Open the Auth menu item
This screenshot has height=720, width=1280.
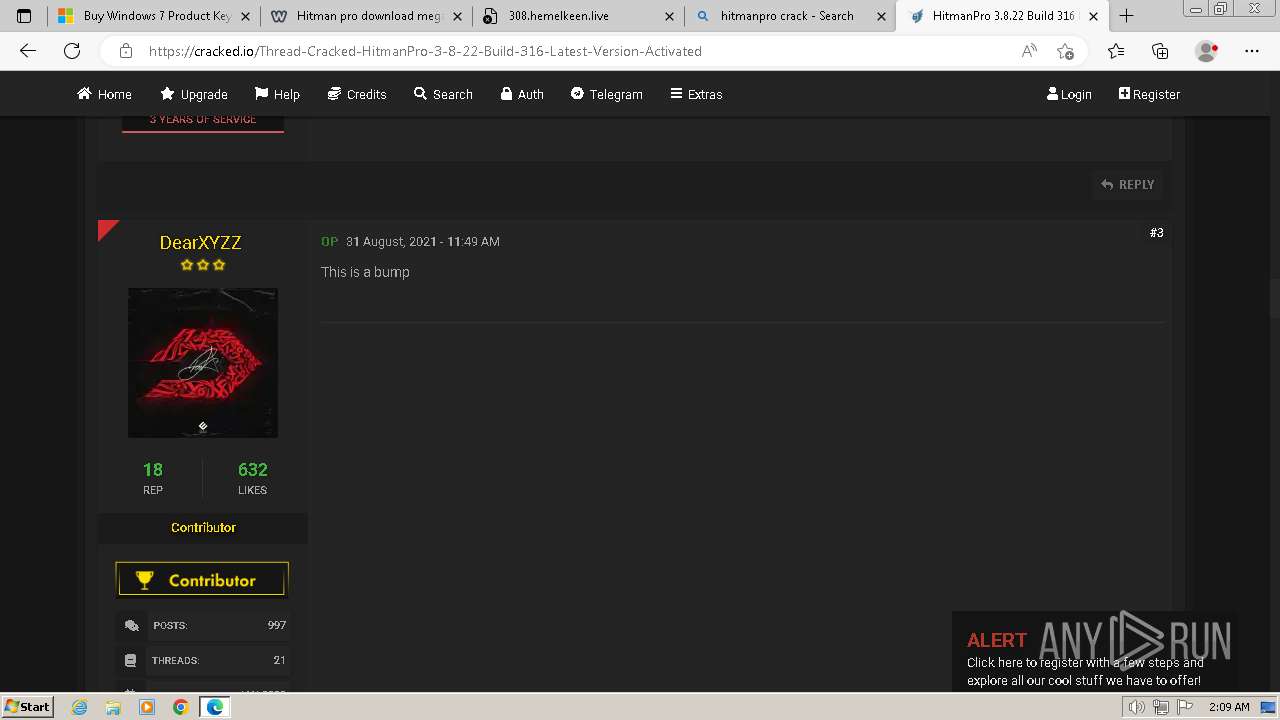[x=522, y=94]
